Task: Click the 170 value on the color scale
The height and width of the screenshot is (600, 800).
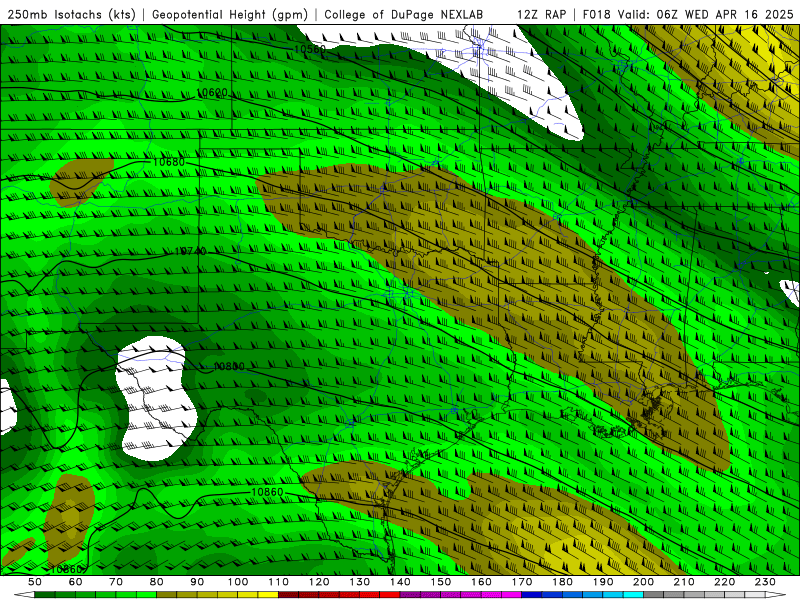Action: pyautogui.click(x=522, y=582)
